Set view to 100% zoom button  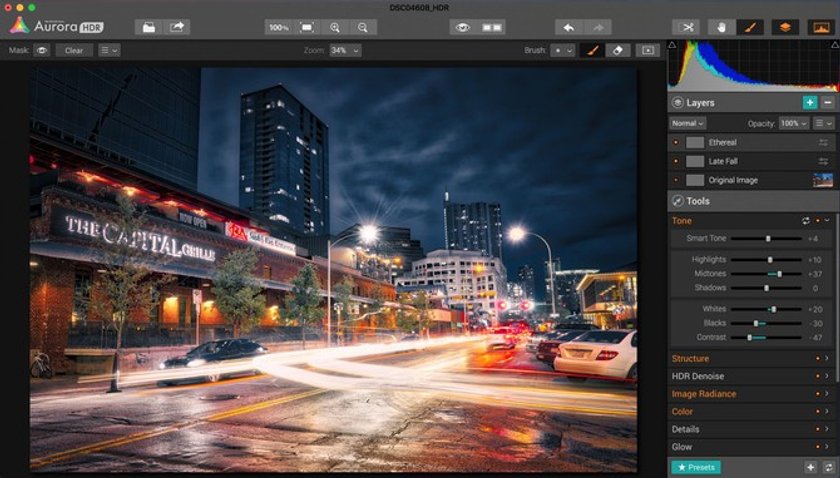(x=279, y=27)
